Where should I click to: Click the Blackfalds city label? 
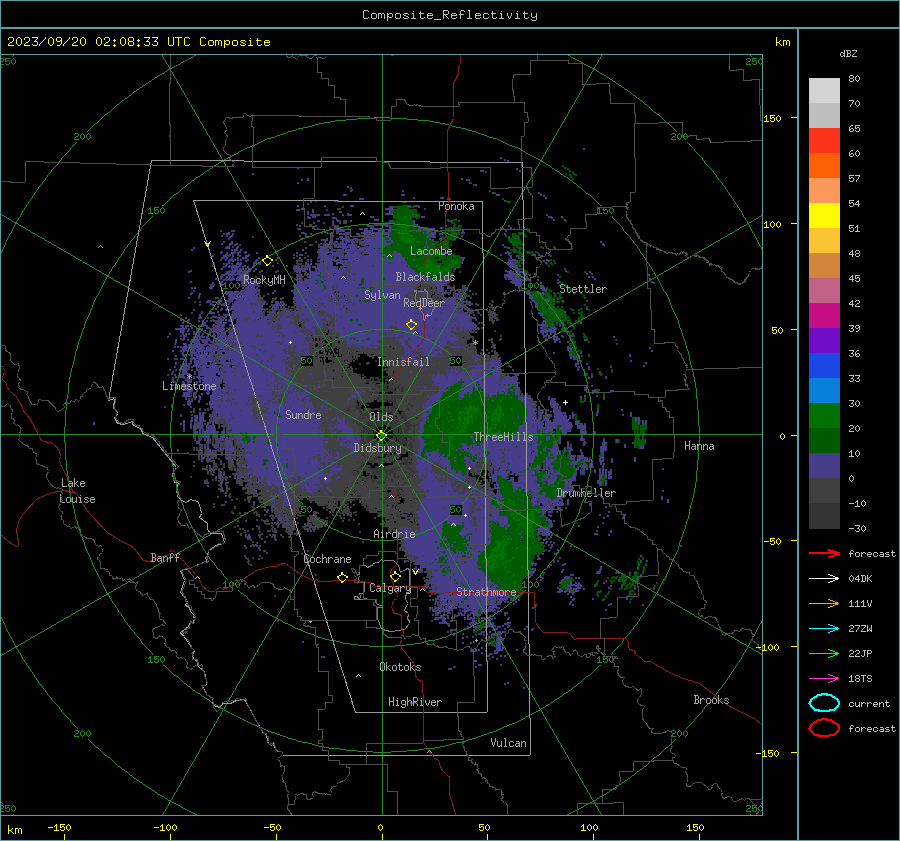[x=425, y=277]
